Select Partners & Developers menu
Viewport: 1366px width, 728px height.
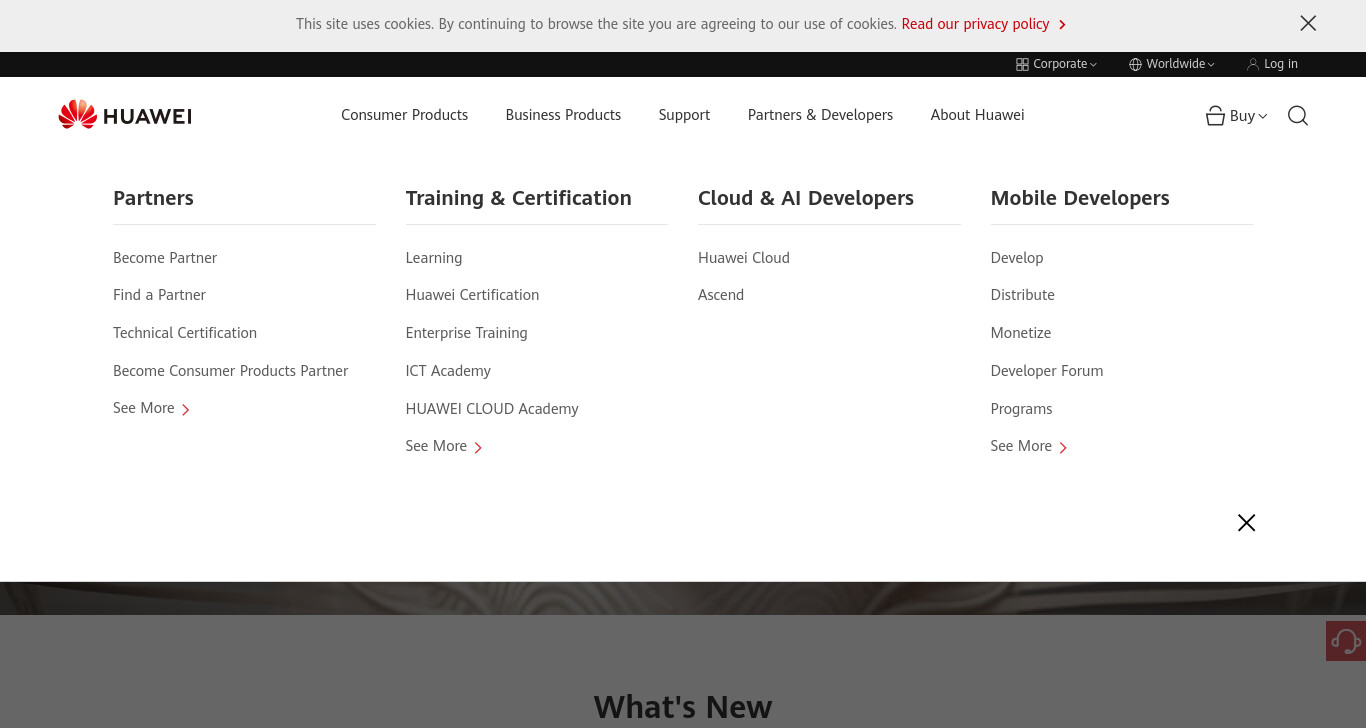[820, 115]
